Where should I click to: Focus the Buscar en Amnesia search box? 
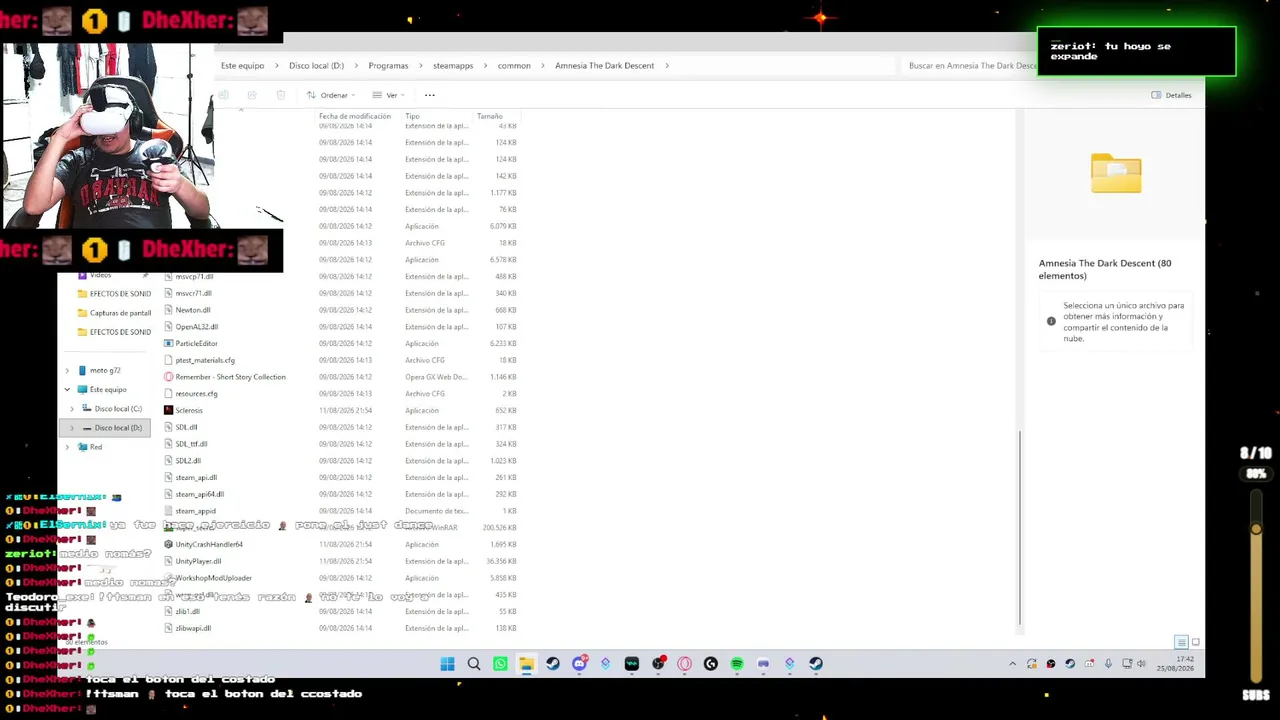(x=971, y=66)
